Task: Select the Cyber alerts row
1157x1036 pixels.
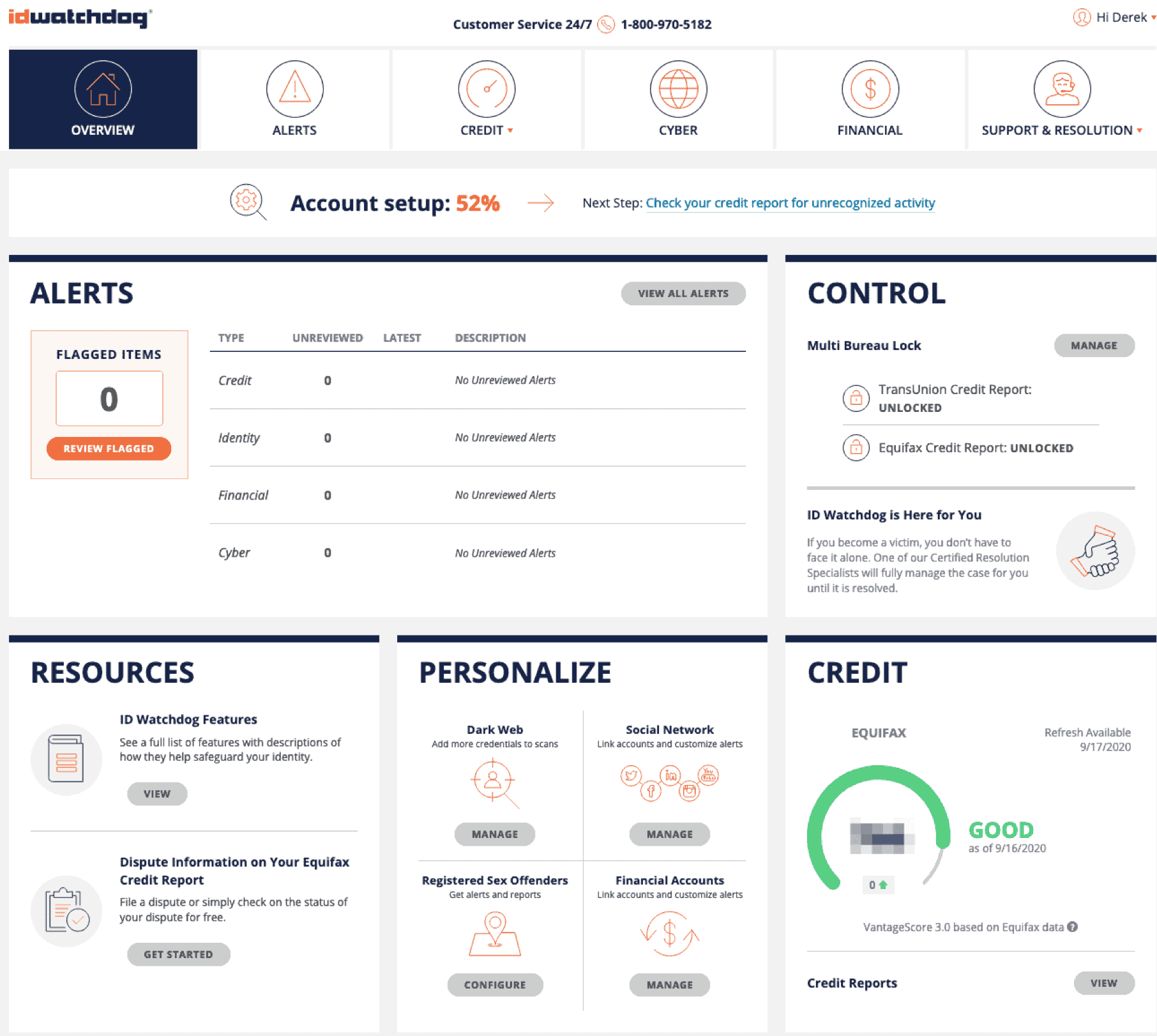Action: tap(478, 553)
